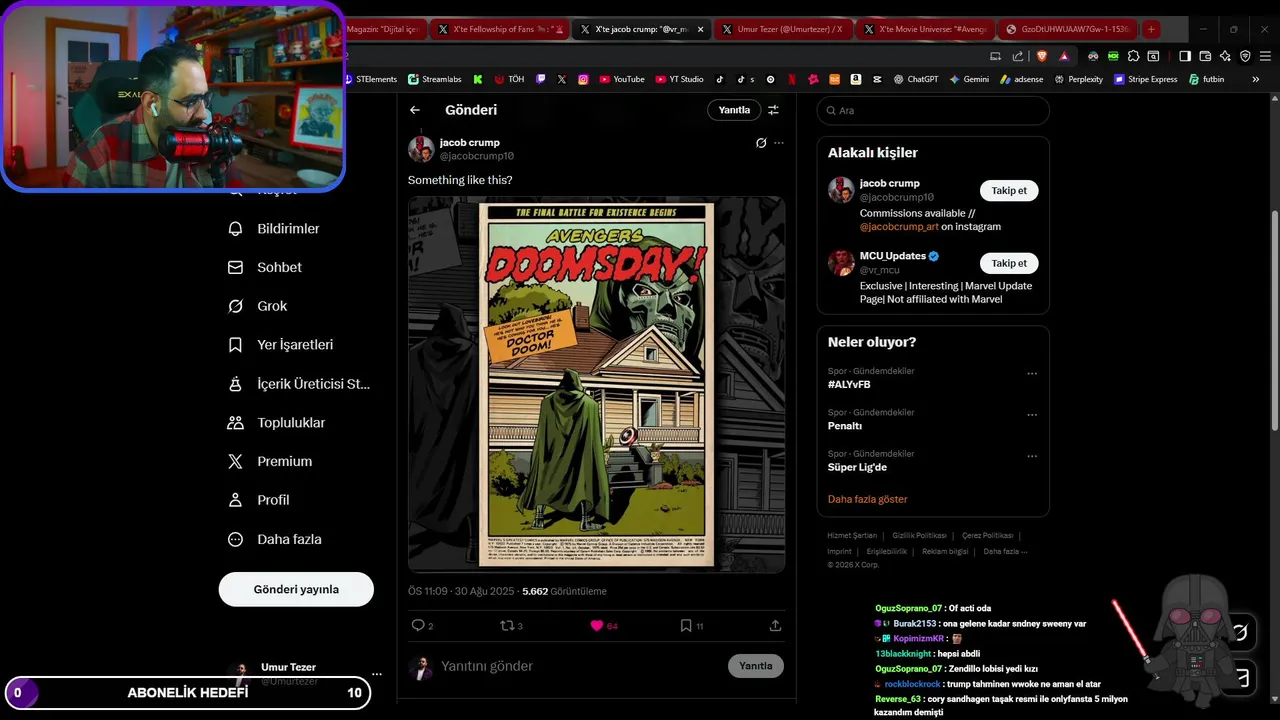Open Umur Tezer account menu dots
The width and height of the screenshot is (1280, 720).
click(x=377, y=674)
